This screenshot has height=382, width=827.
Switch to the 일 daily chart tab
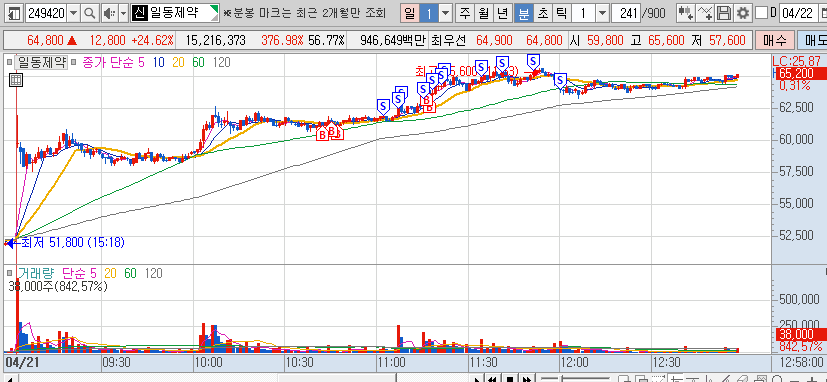[x=410, y=13]
